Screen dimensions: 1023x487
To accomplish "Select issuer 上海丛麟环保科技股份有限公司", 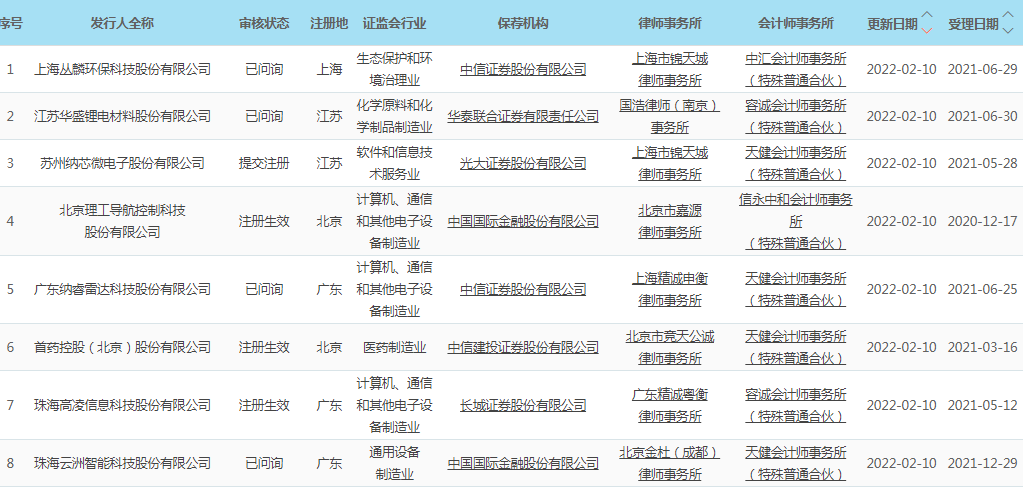I will point(123,69).
